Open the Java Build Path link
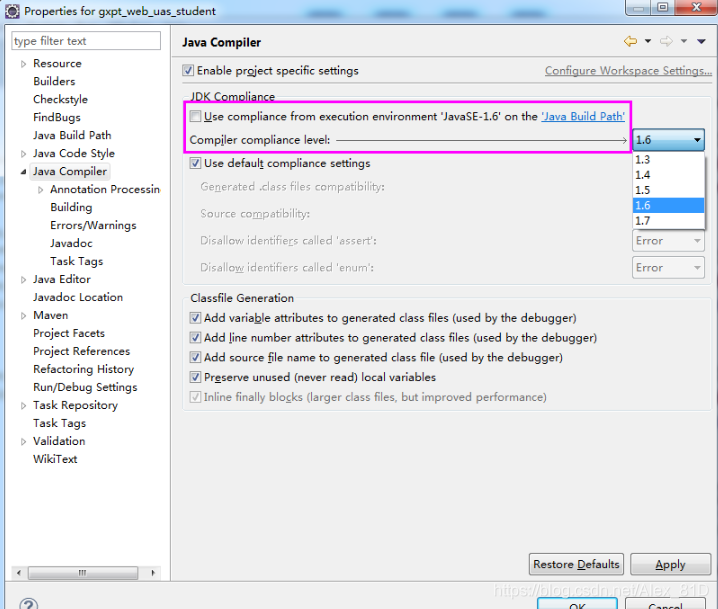The image size is (718, 609). [583, 117]
